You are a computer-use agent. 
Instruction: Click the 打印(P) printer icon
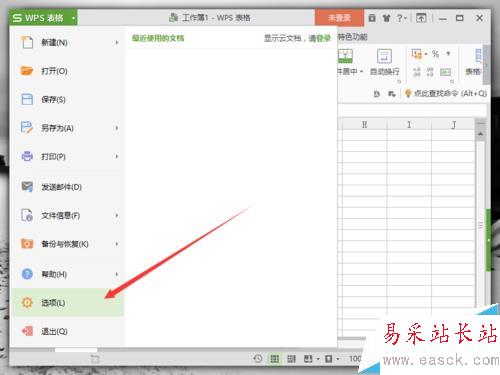[x=27, y=156]
